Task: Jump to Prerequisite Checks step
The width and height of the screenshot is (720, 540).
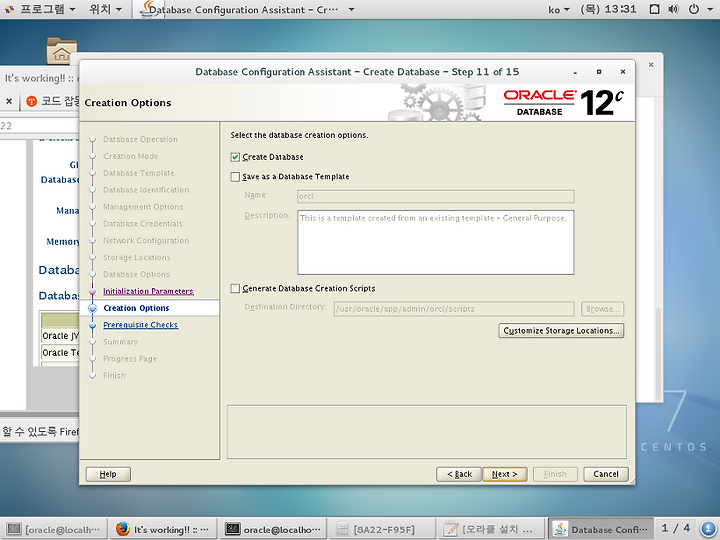Action: click(141, 325)
